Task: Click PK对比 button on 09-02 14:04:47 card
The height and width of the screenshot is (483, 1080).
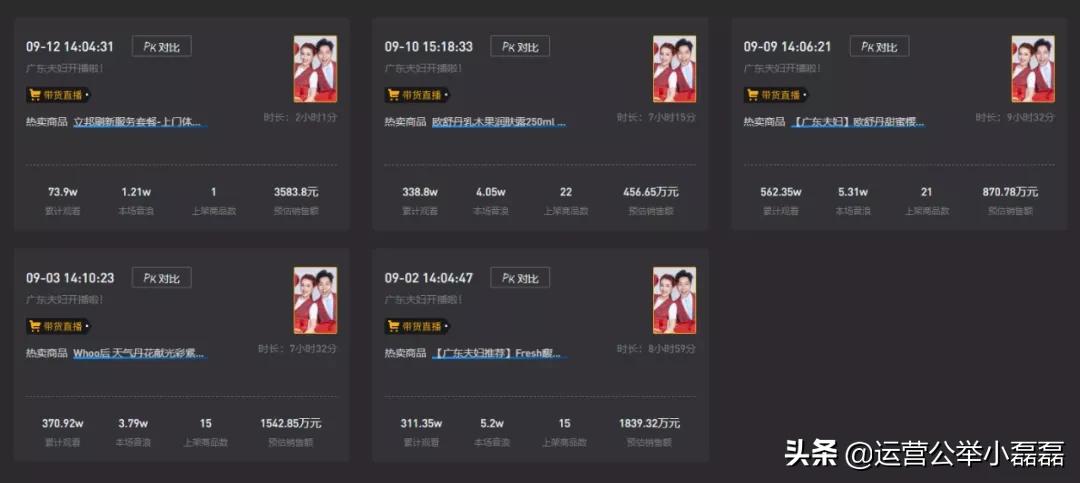Action: [x=520, y=278]
